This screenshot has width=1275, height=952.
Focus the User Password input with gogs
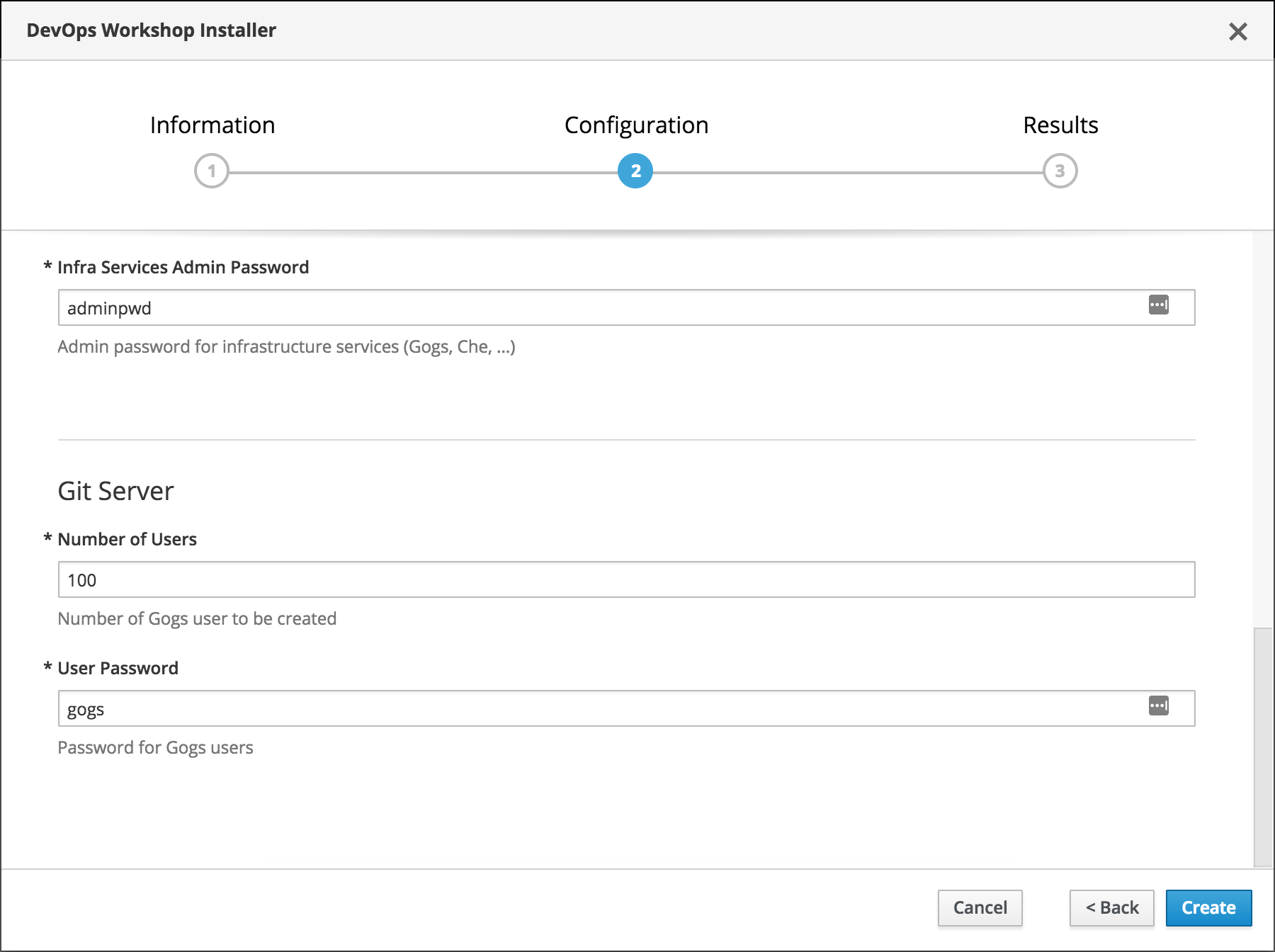pyautogui.click(x=626, y=708)
